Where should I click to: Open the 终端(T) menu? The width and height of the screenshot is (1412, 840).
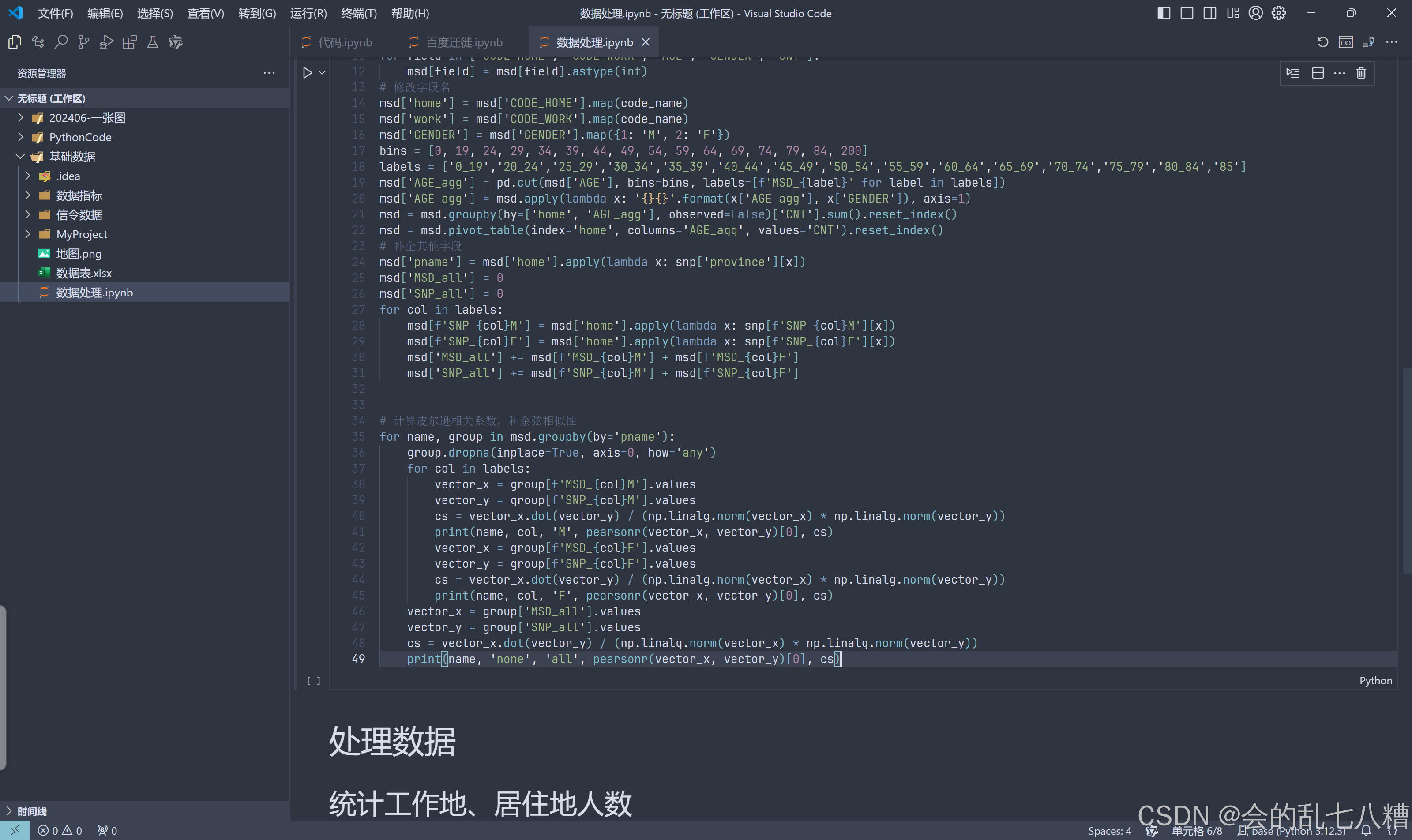pos(358,13)
